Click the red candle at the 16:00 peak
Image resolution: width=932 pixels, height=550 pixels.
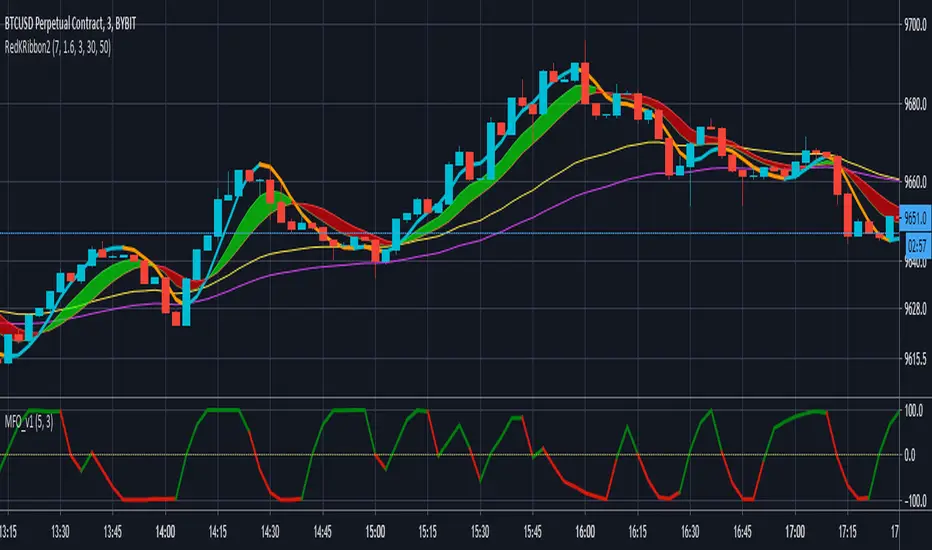[x=585, y=83]
